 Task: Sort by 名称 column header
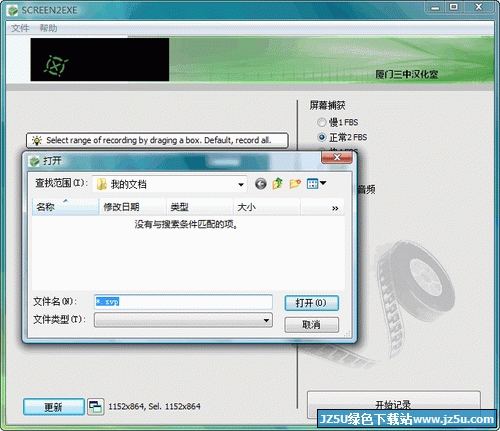pos(65,207)
